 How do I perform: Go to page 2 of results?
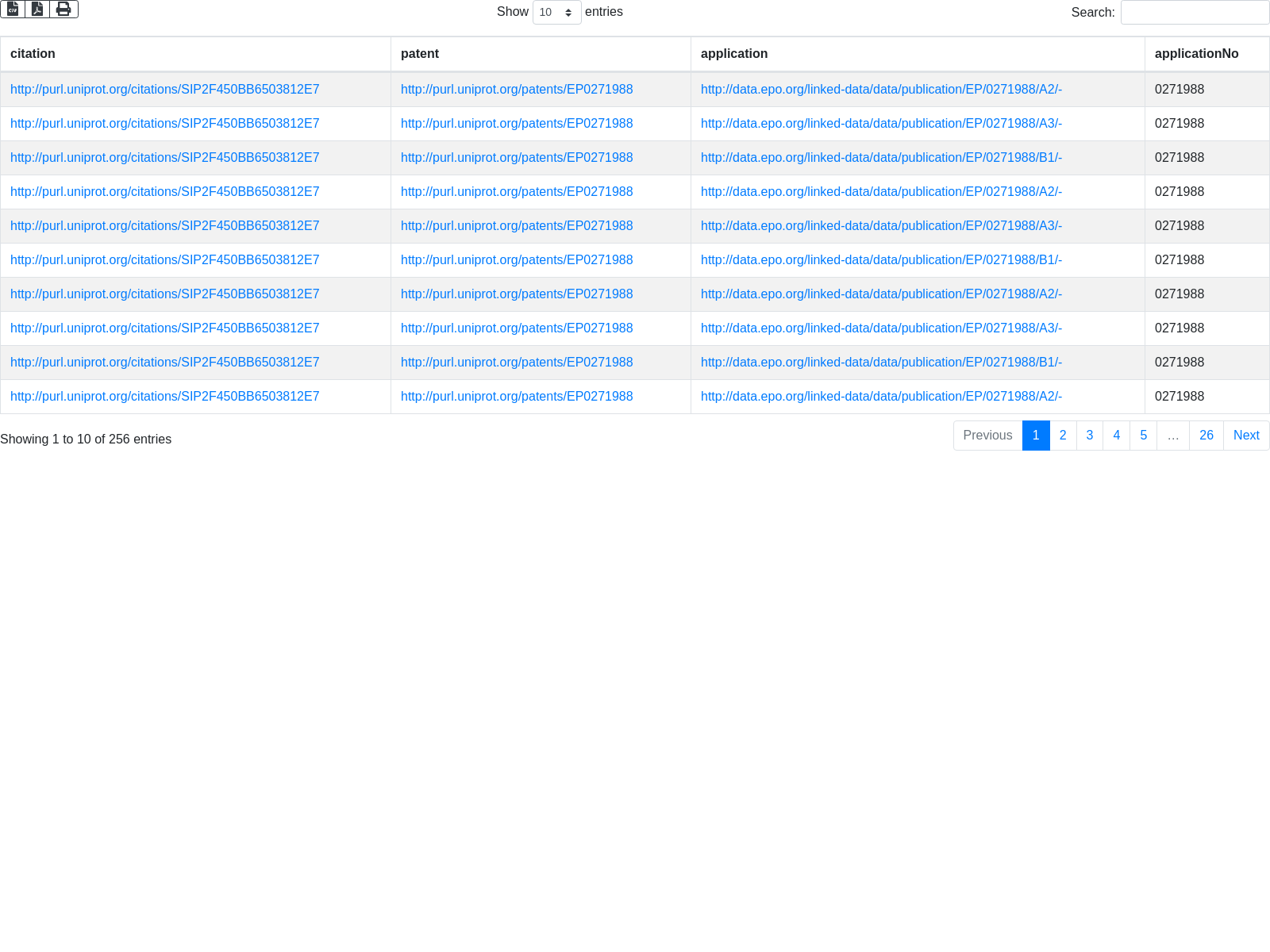point(1063,436)
